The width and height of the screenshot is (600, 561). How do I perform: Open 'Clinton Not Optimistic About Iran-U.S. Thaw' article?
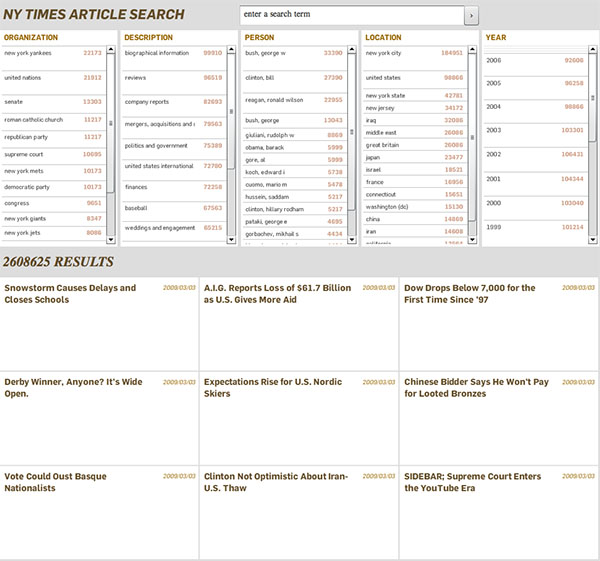(x=275, y=482)
